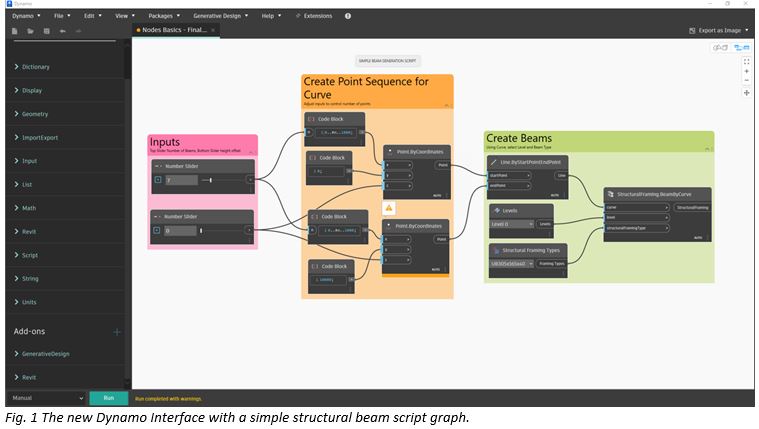Screen dimensions: 759x429
Task: Open the Edit menu
Action: 92,16
